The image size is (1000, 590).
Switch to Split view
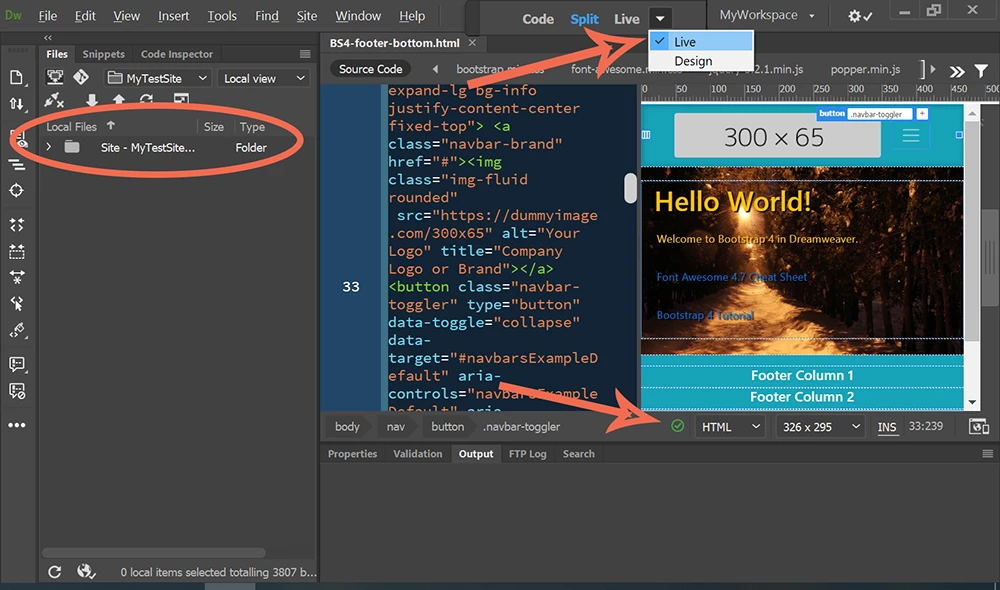[x=584, y=19]
